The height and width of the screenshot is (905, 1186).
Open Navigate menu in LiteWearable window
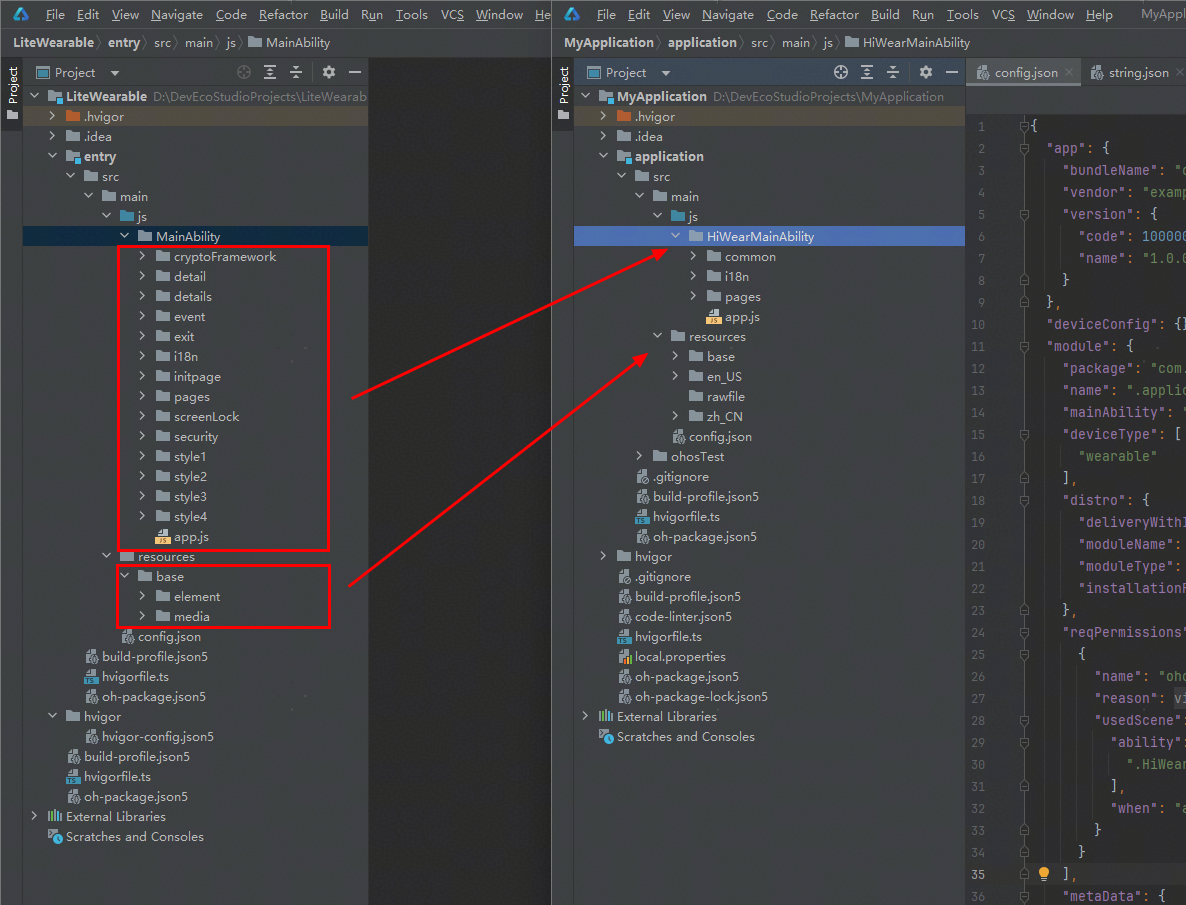coord(177,14)
